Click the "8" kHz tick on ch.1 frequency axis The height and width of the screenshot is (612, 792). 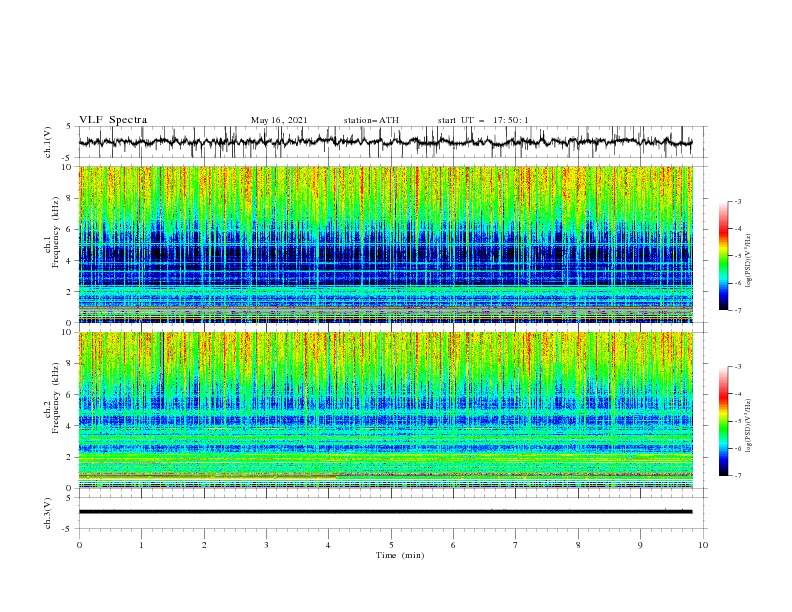(70, 198)
